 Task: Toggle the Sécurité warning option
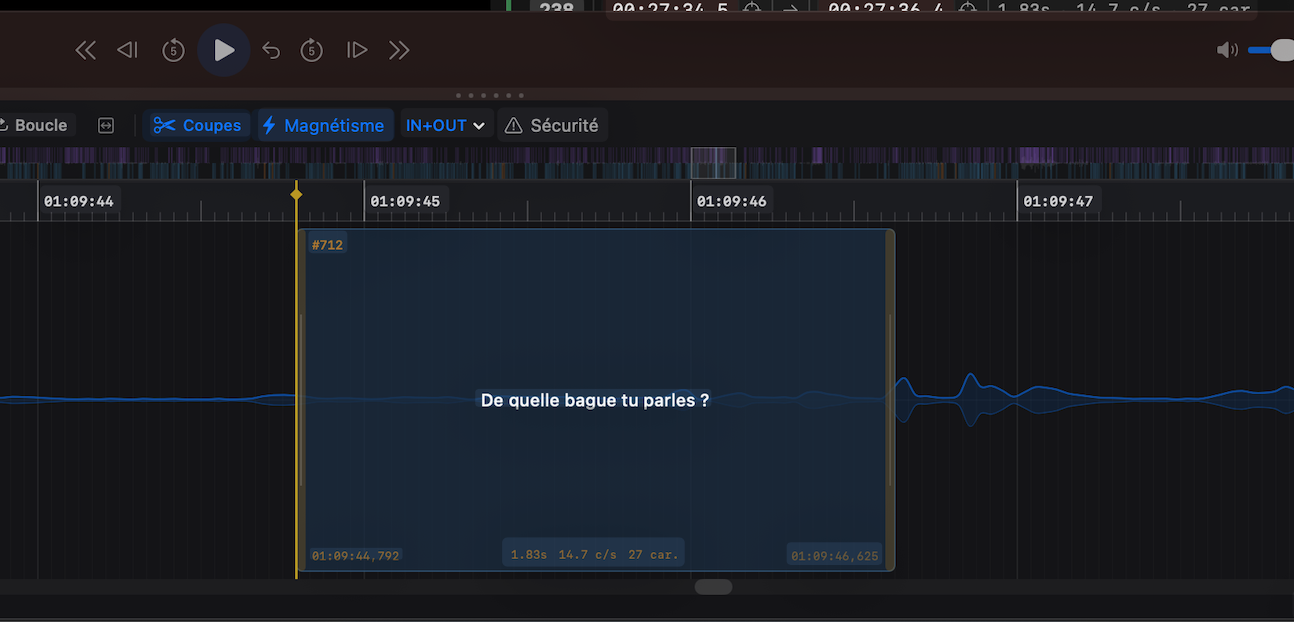(x=552, y=125)
